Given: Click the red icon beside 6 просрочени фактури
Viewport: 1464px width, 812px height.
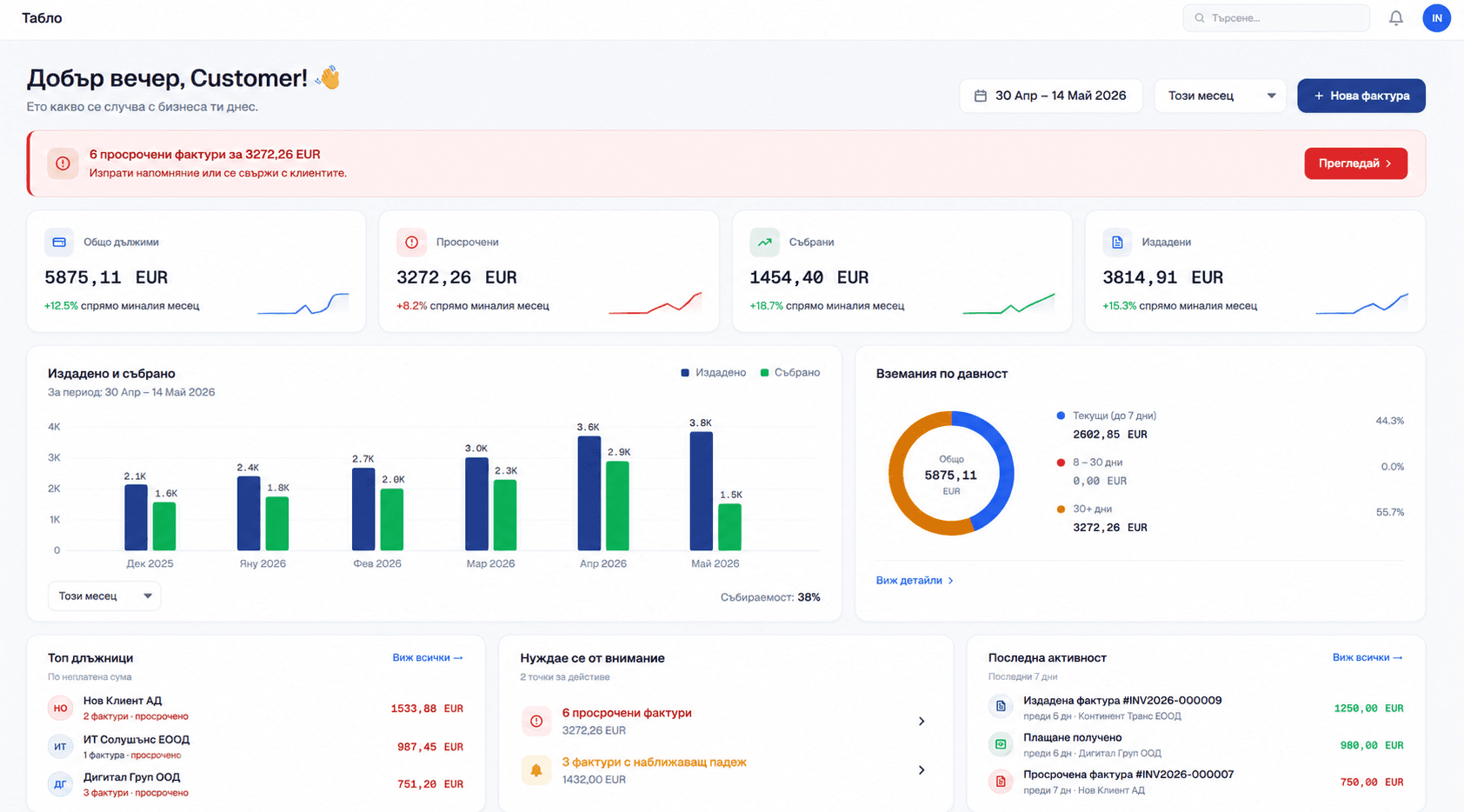Looking at the screenshot, I should pyautogui.click(x=536, y=721).
